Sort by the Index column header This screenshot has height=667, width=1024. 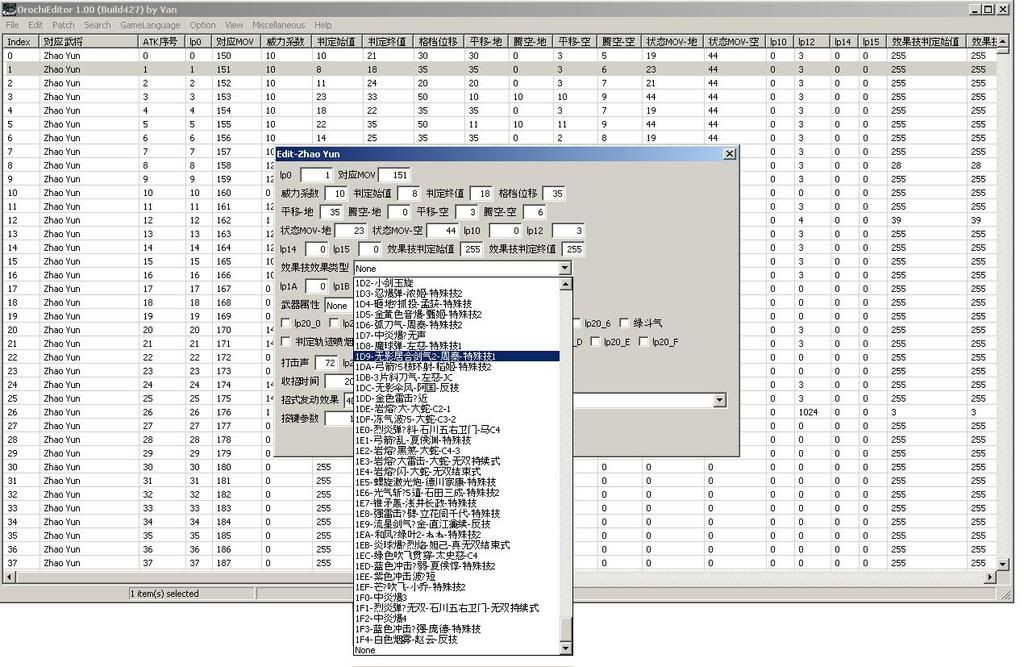19,42
